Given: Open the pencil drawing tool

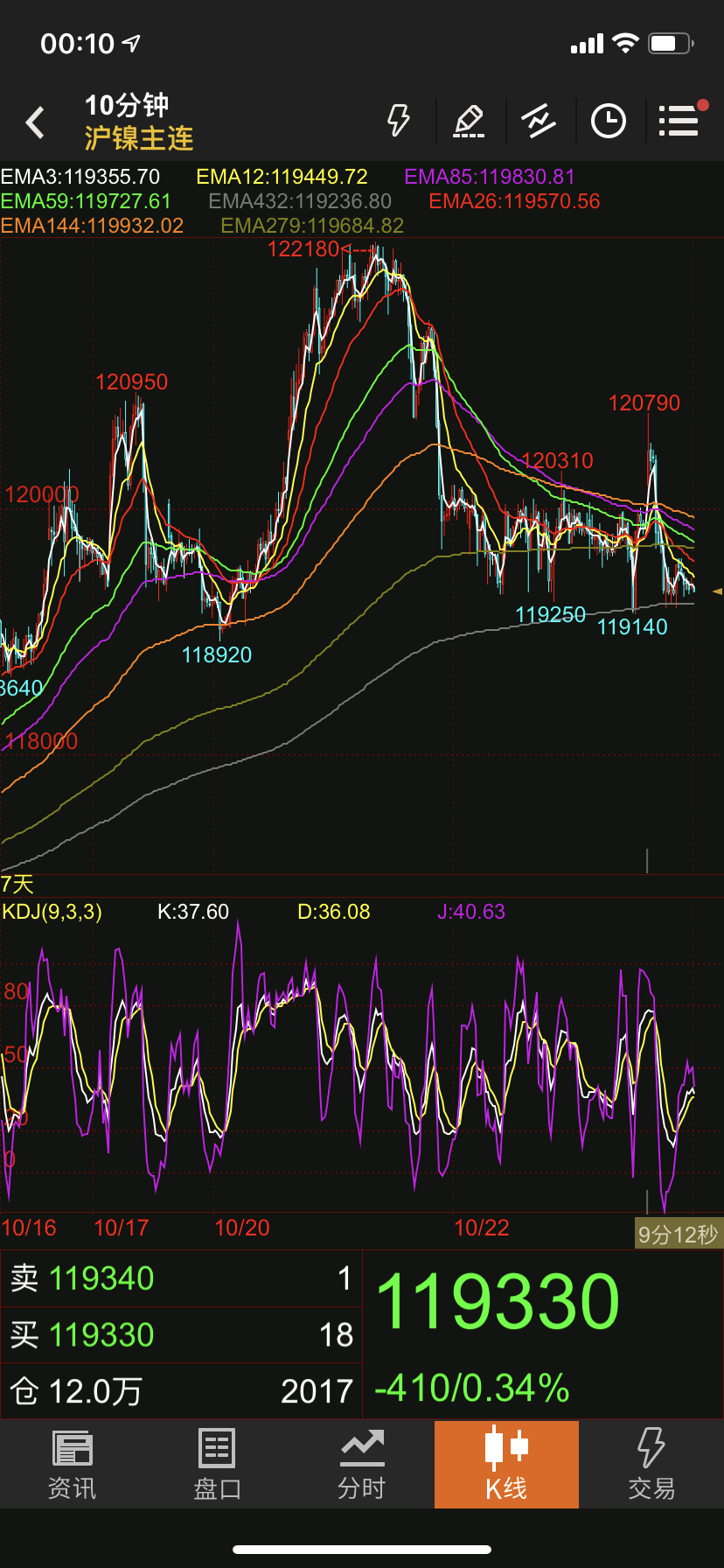Looking at the screenshot, I should click(469, 121).
